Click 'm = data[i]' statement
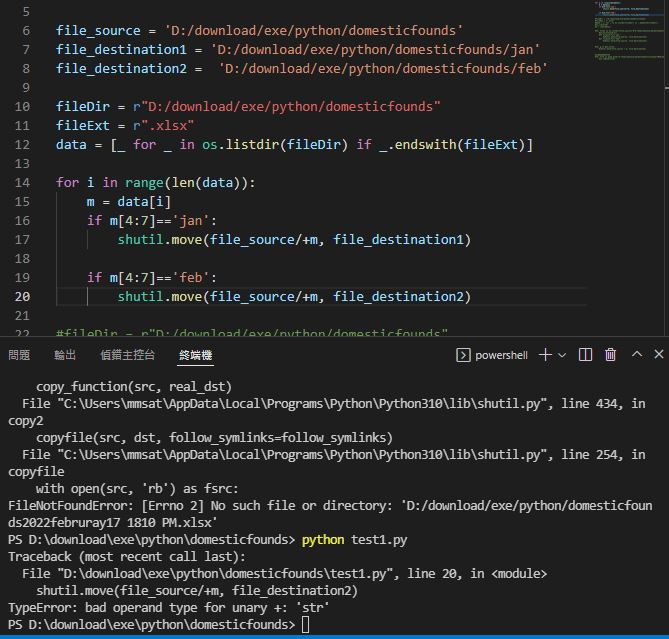Screen dimensions: 669x639 point(128,201)
